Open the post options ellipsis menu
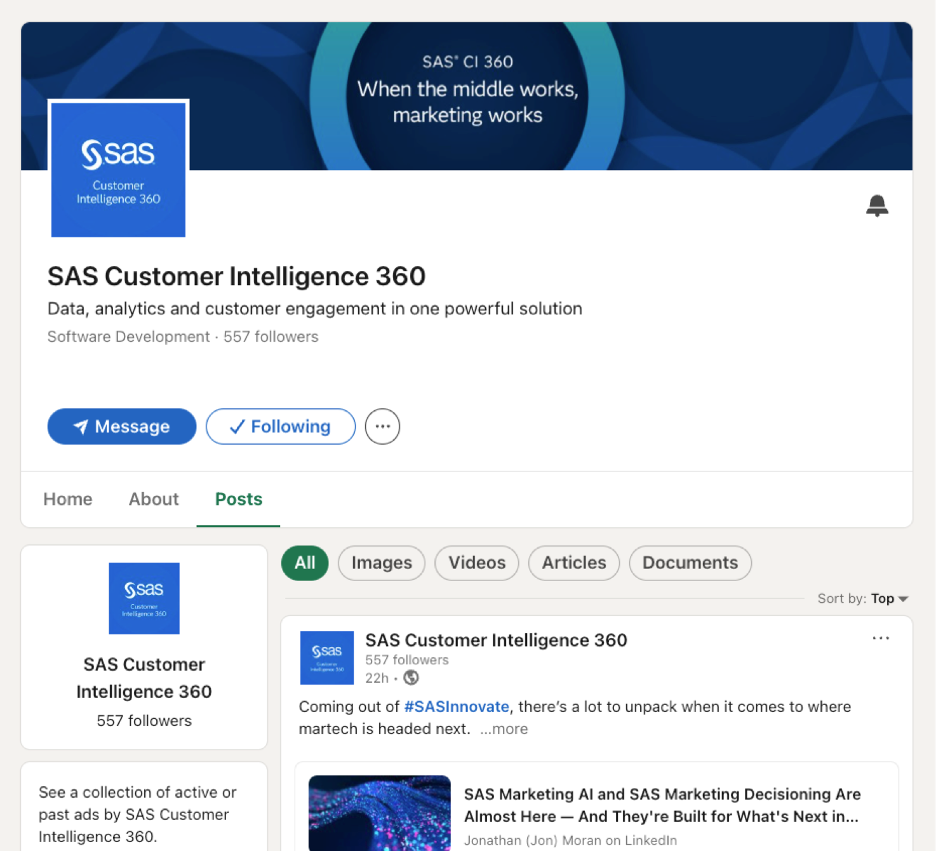Screen dimensions: 936x852 [880, 638]
